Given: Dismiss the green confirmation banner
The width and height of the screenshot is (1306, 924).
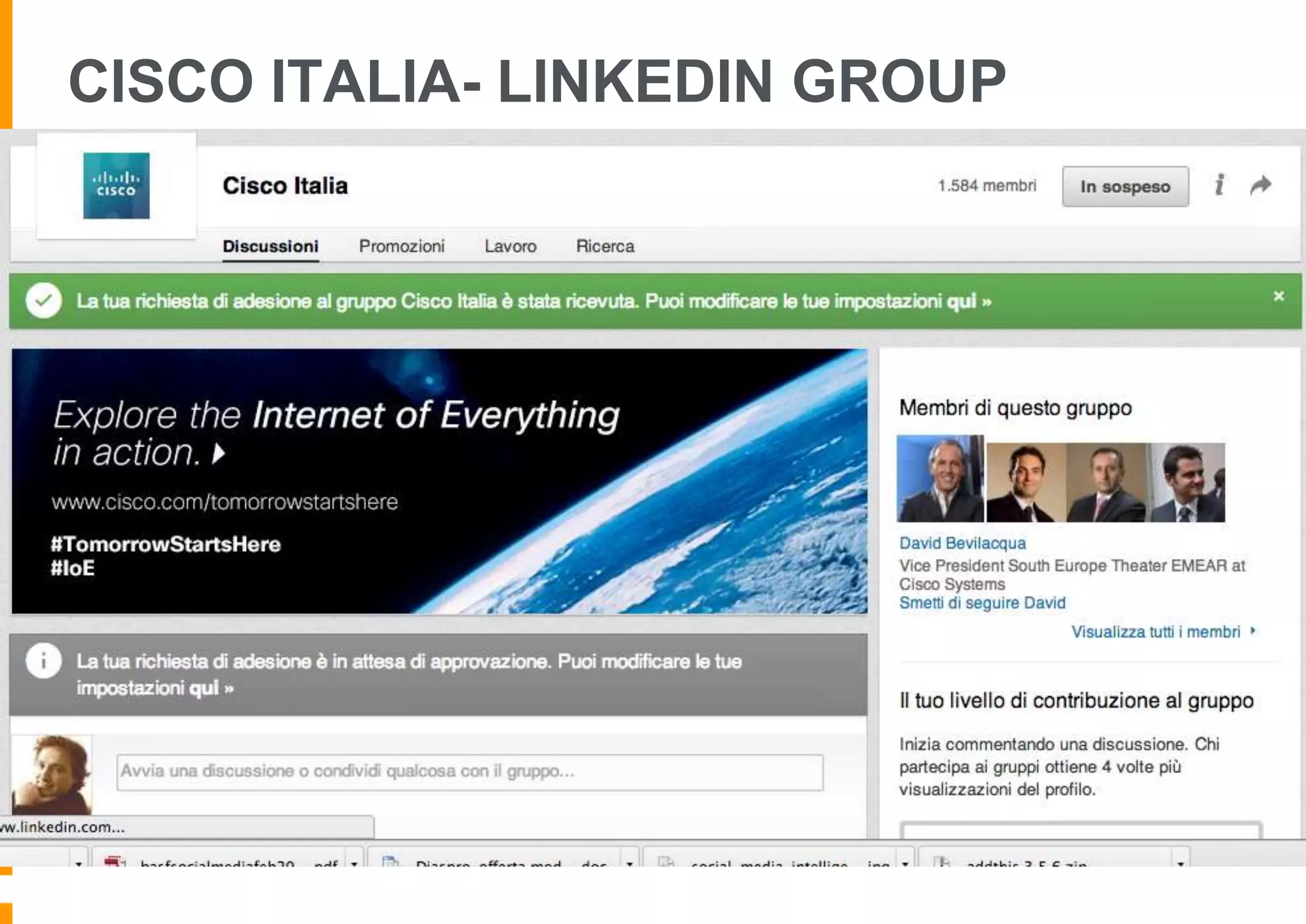Looking at the screenshot, I should click(x=1279, y=297).
